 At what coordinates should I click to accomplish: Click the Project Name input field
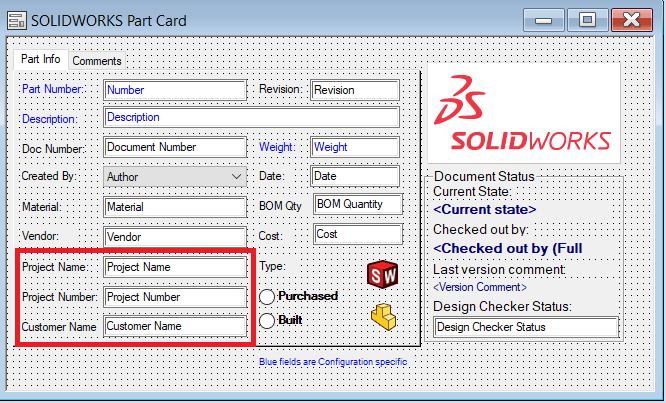(175, 267)
